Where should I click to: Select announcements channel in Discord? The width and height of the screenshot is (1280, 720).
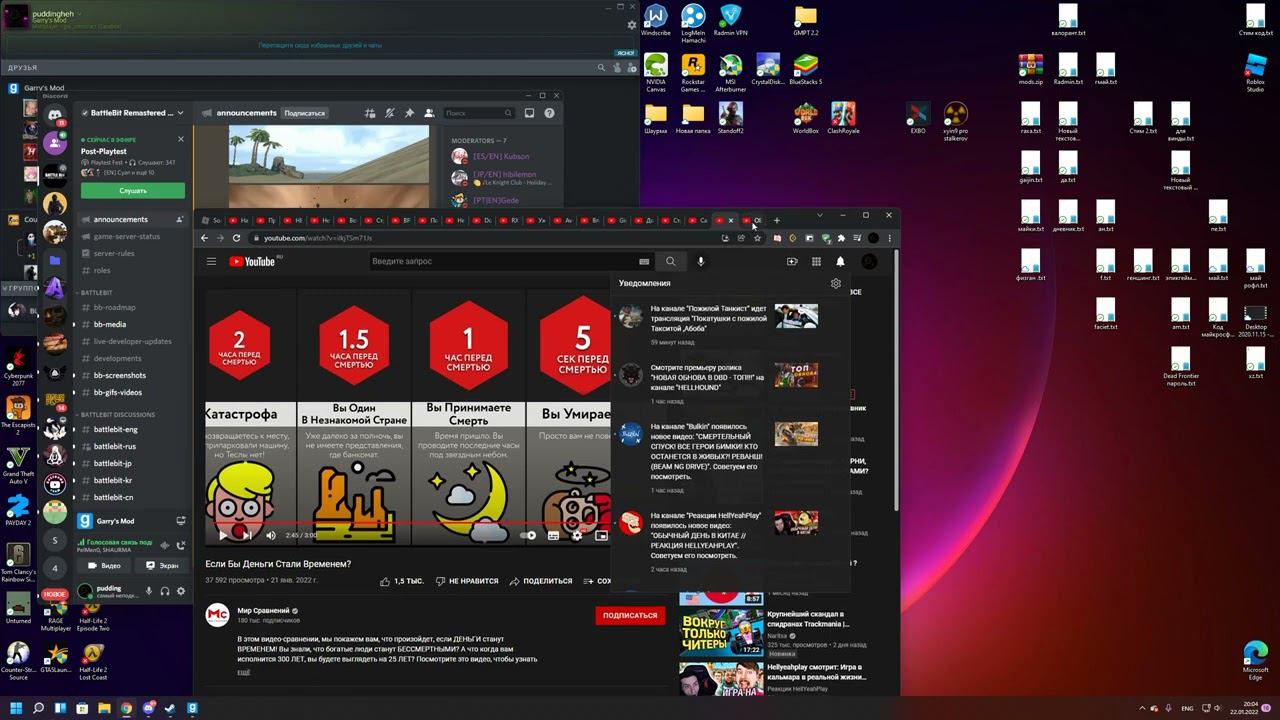[x=132, y=219]
